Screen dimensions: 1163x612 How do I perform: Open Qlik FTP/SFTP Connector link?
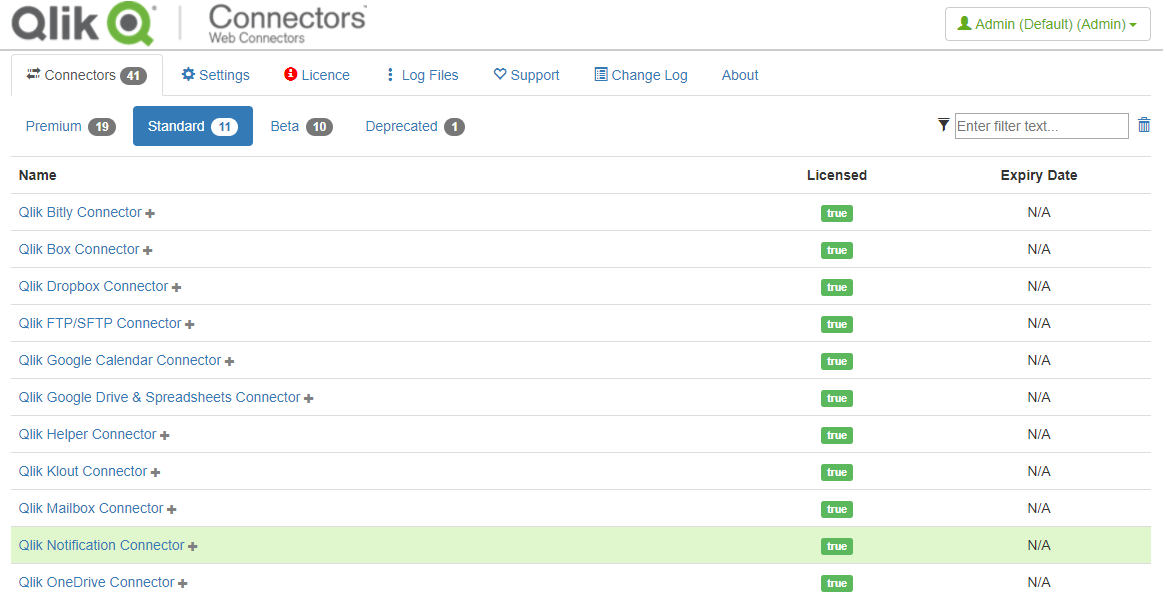click(x=100, y=323)
